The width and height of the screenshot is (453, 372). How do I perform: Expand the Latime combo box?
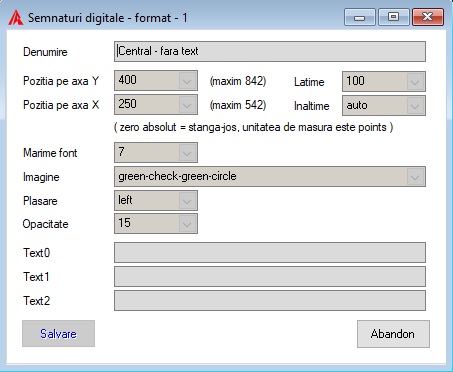(415, 81)
